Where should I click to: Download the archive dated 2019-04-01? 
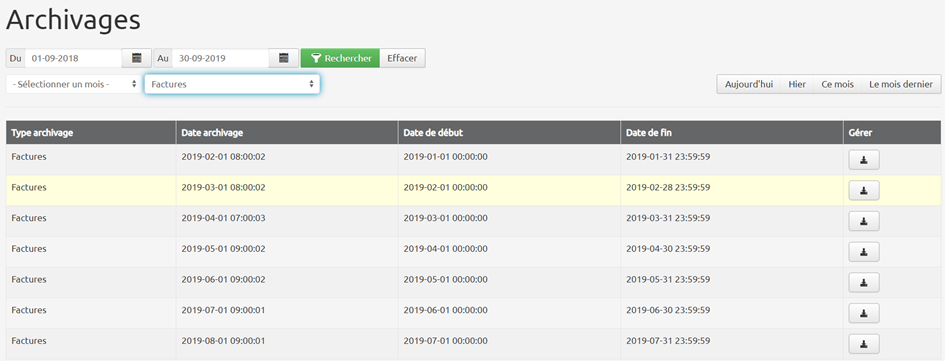(x=864, y=221)
